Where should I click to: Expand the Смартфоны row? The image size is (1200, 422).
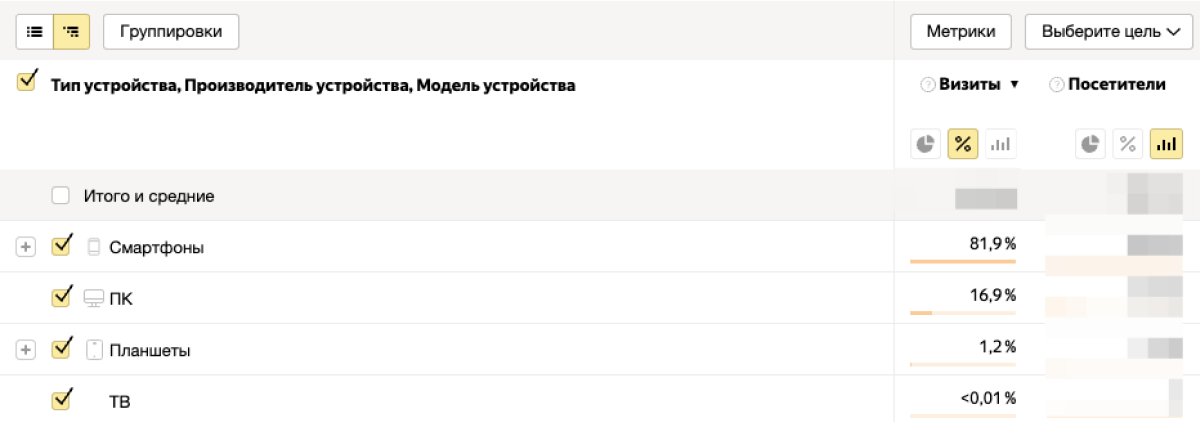pyautogui.click(x=26, y=247)
